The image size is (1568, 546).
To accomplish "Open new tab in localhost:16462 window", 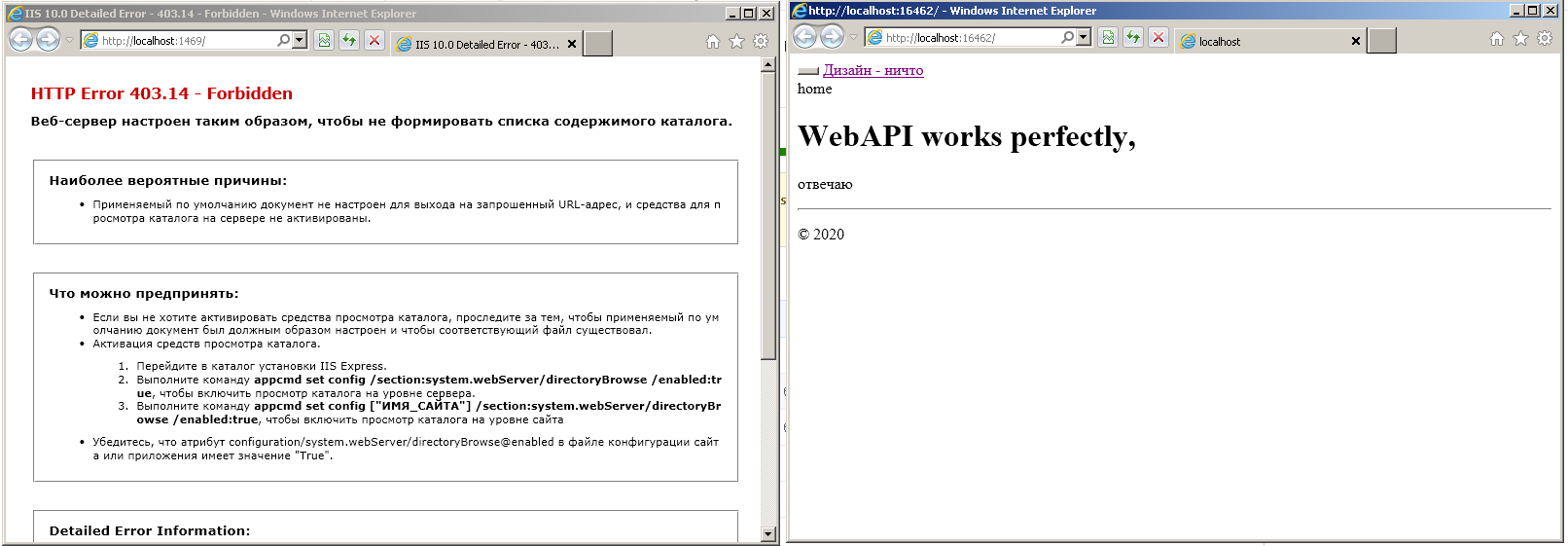I will click(1381, 41).
